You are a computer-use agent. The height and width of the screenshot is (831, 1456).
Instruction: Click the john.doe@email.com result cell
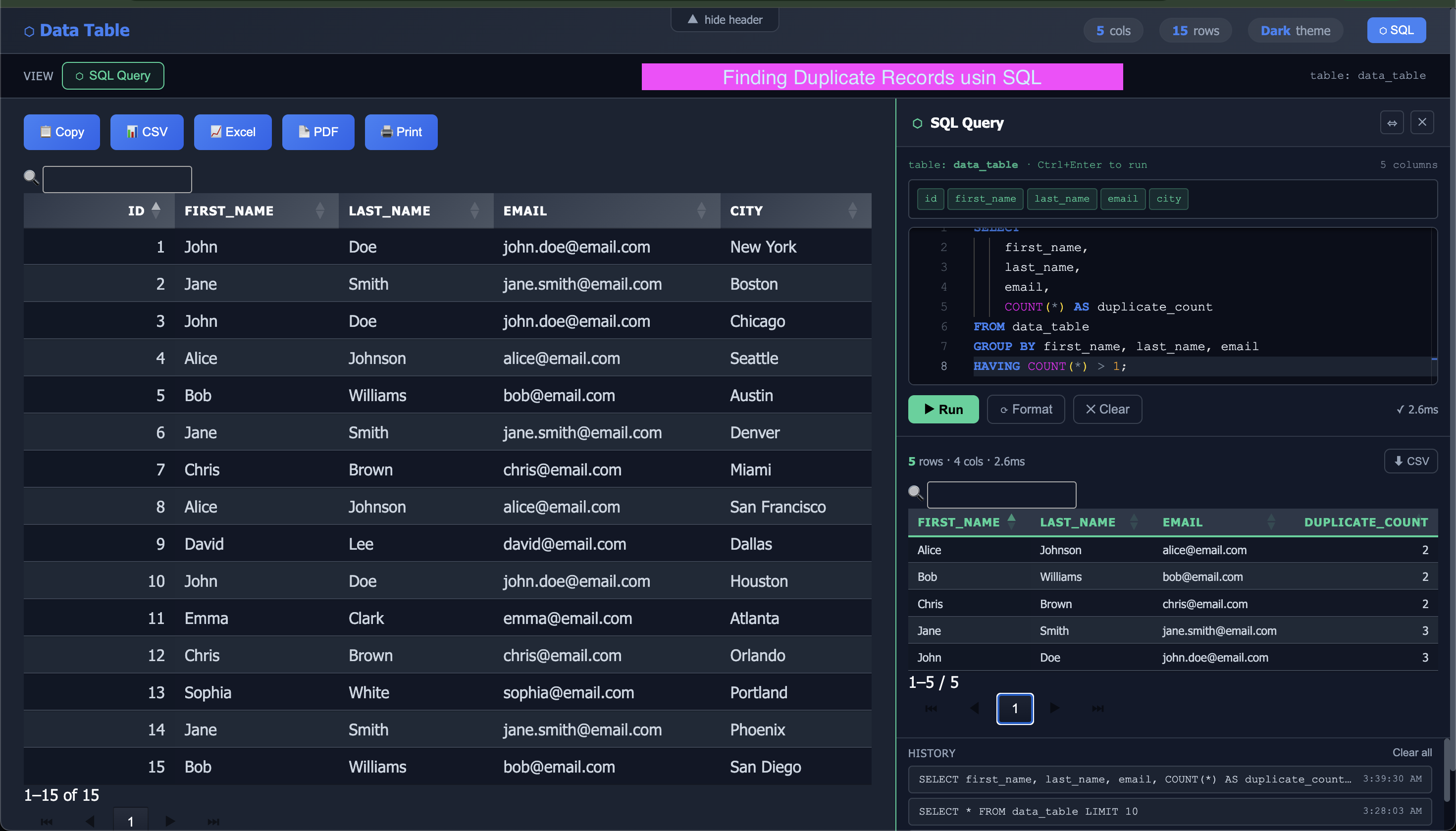[1214, 658]
